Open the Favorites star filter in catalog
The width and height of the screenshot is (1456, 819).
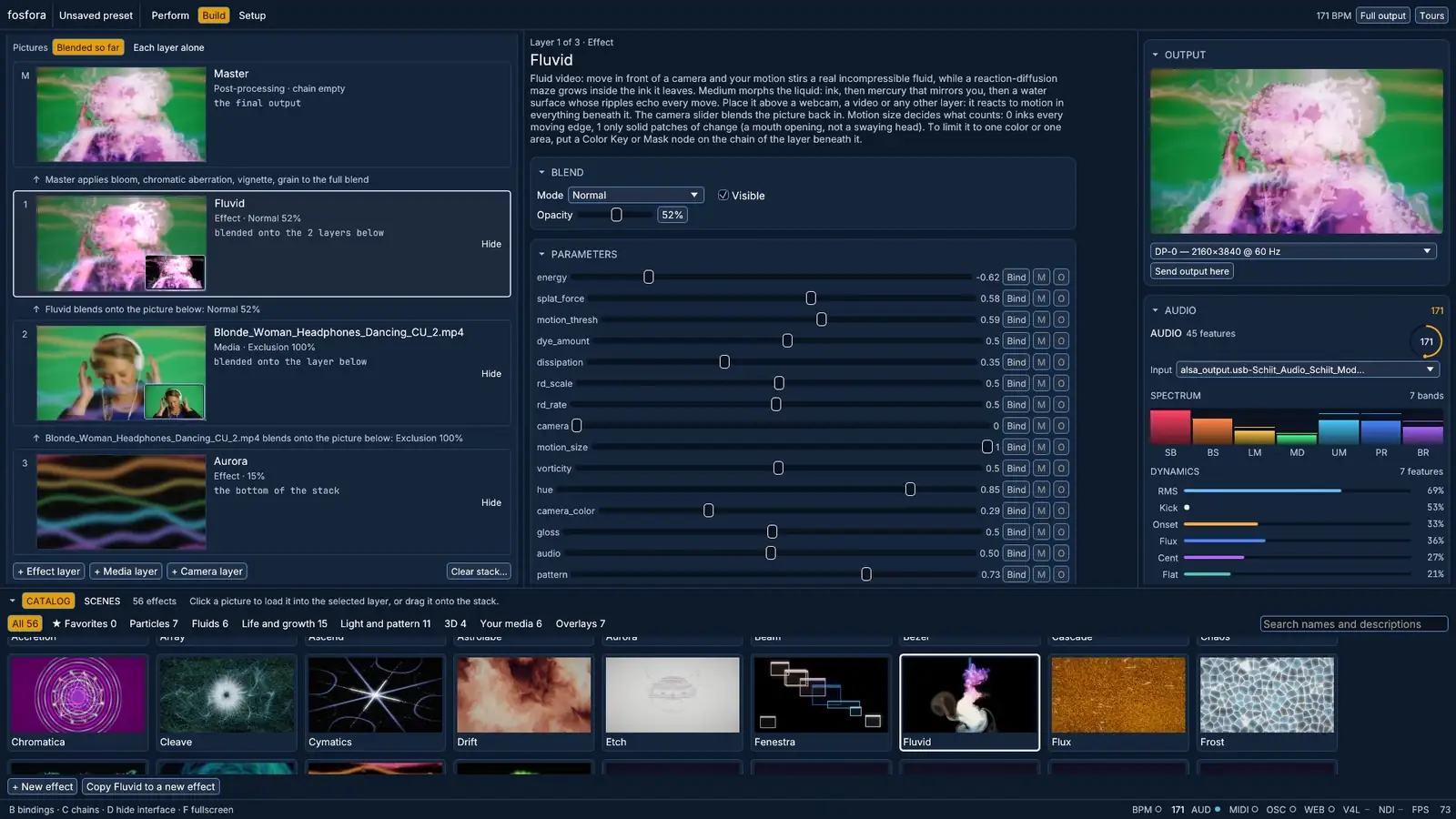[x=85, y=624]
